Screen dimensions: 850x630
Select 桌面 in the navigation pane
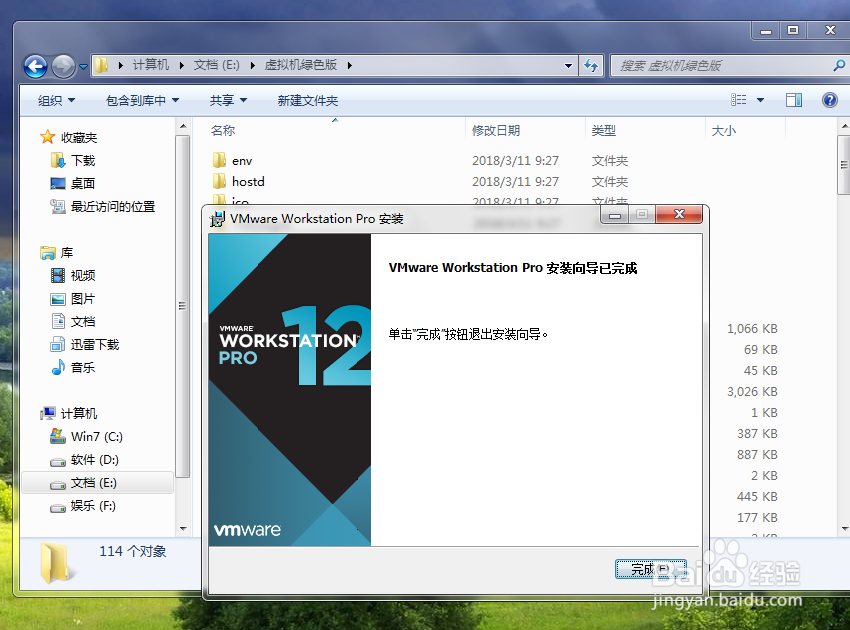pyautogui.click(x=83, y=183)
